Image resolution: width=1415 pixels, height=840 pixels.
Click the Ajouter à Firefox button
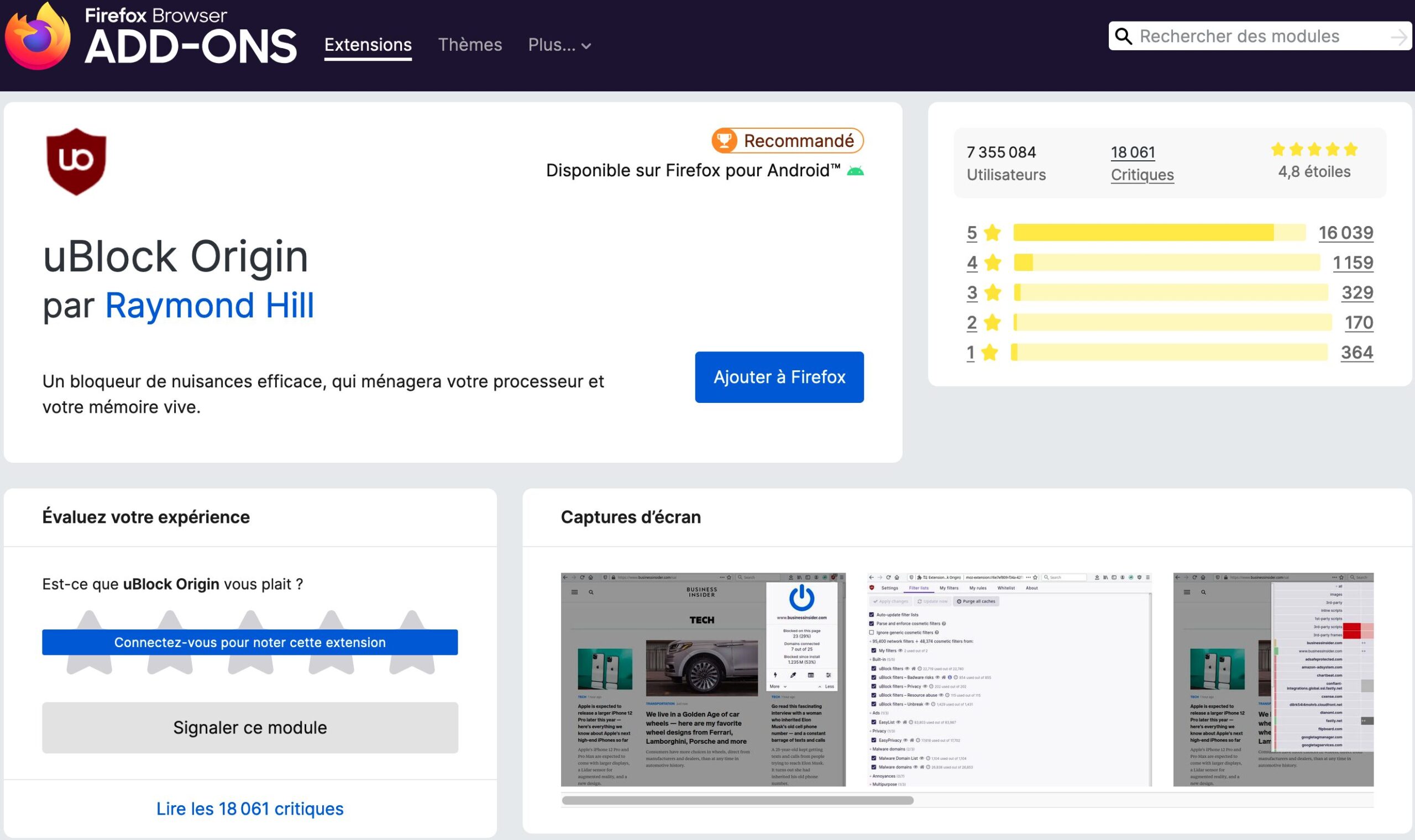point(779,377)
